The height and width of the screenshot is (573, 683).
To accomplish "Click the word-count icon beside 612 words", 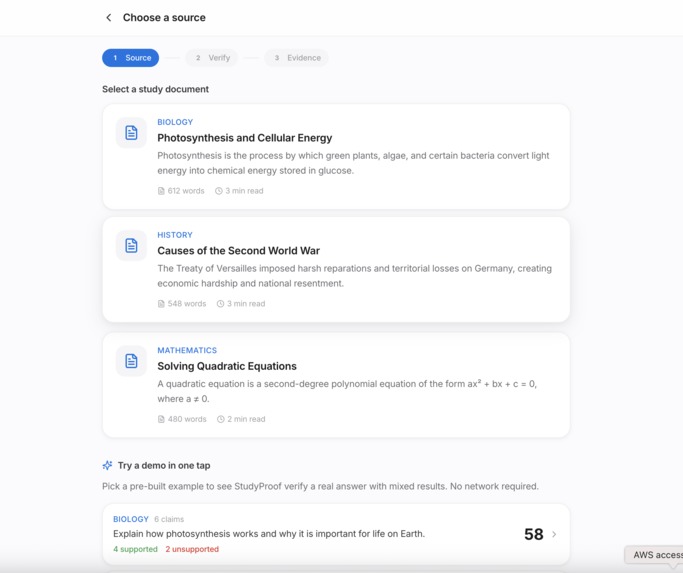I will click(x=161, y=191).
